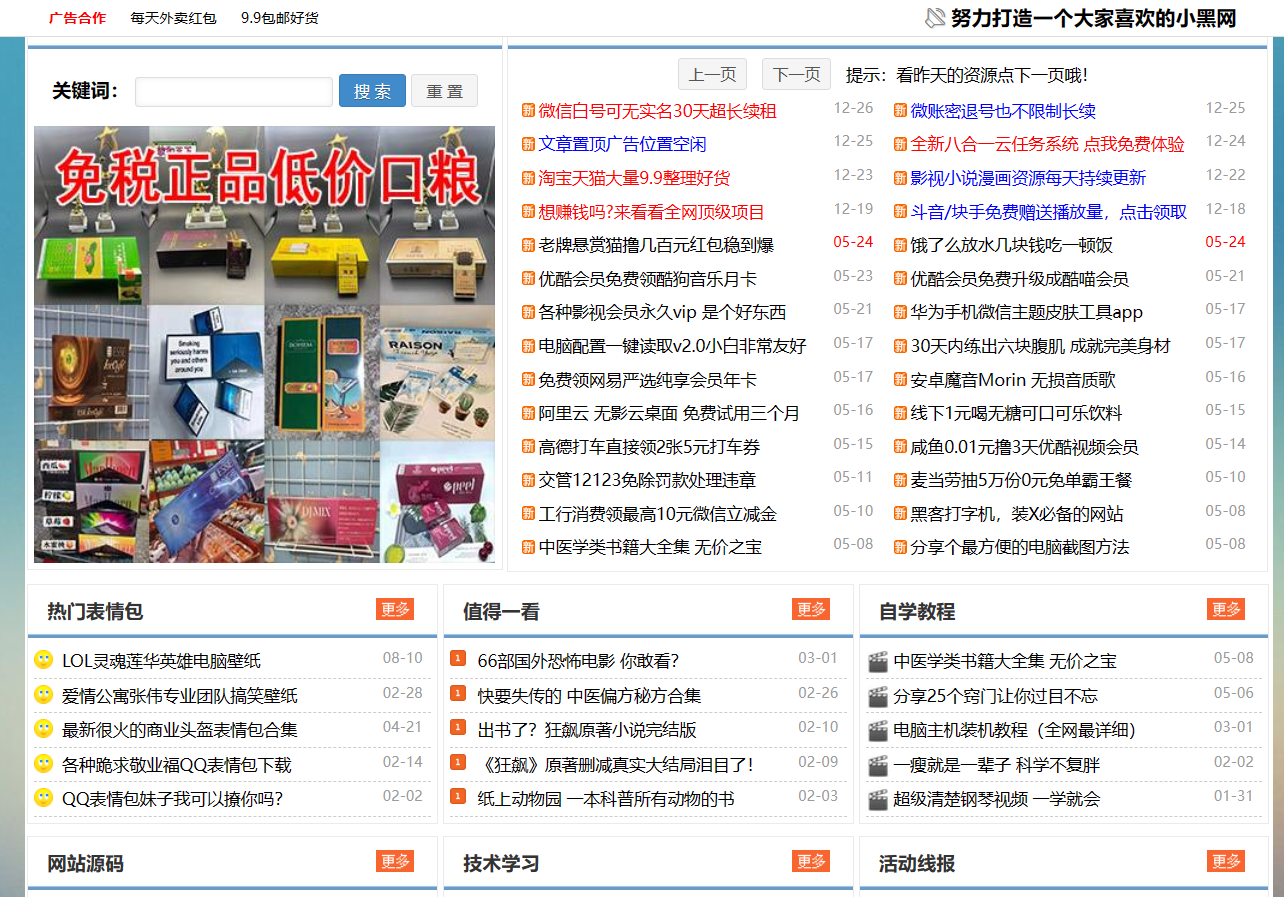The height and width of the screenshot is (897, 1284).
Task: Click the 热门表情包 section heading
Action: [95, 611]
